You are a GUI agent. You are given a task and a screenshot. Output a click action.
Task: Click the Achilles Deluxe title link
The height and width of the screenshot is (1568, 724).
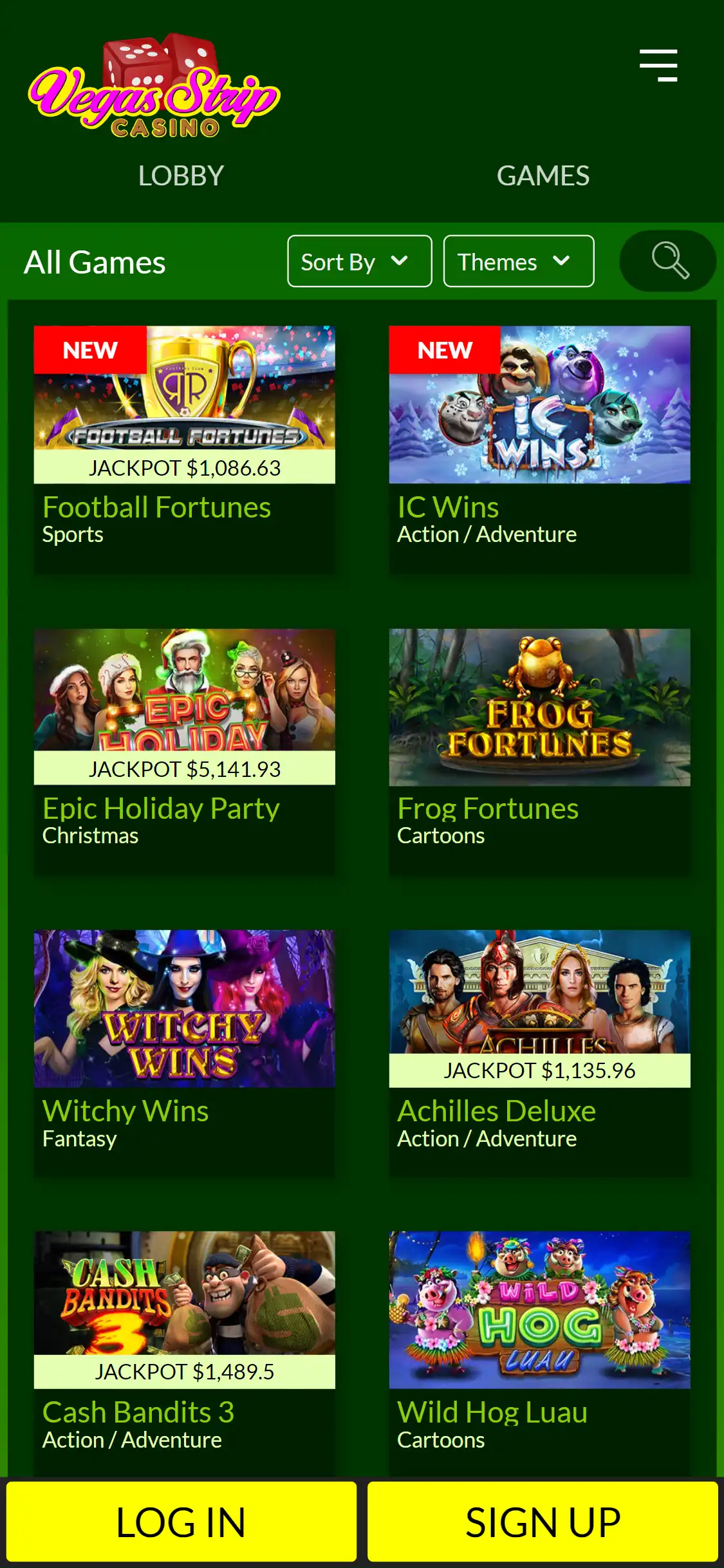[x=496, y=1111]
